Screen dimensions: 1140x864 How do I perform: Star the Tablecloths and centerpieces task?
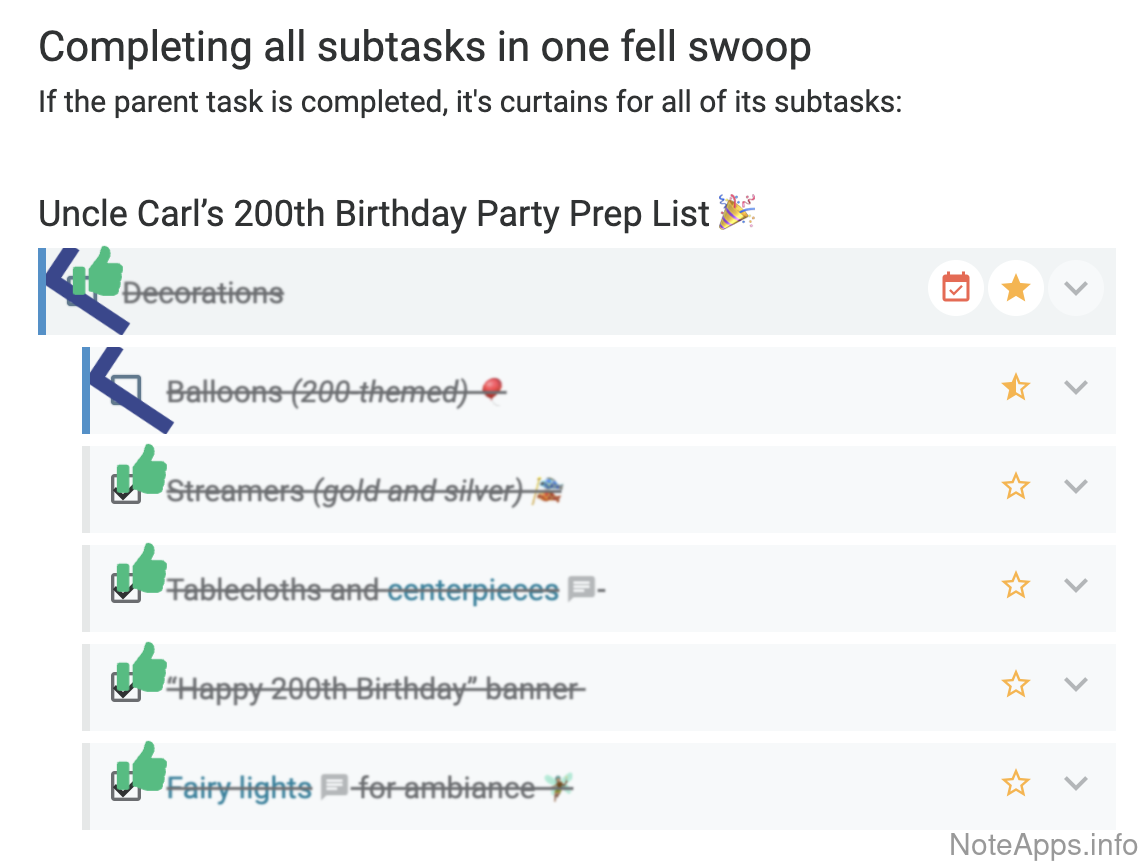click(1016, 585)
